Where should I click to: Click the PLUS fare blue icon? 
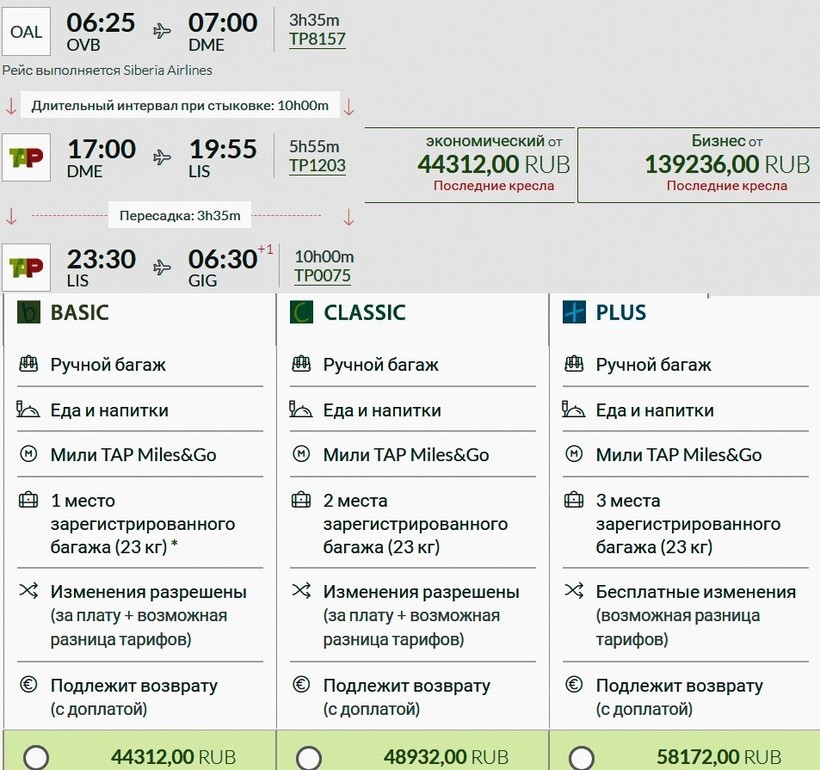(574, 312)
